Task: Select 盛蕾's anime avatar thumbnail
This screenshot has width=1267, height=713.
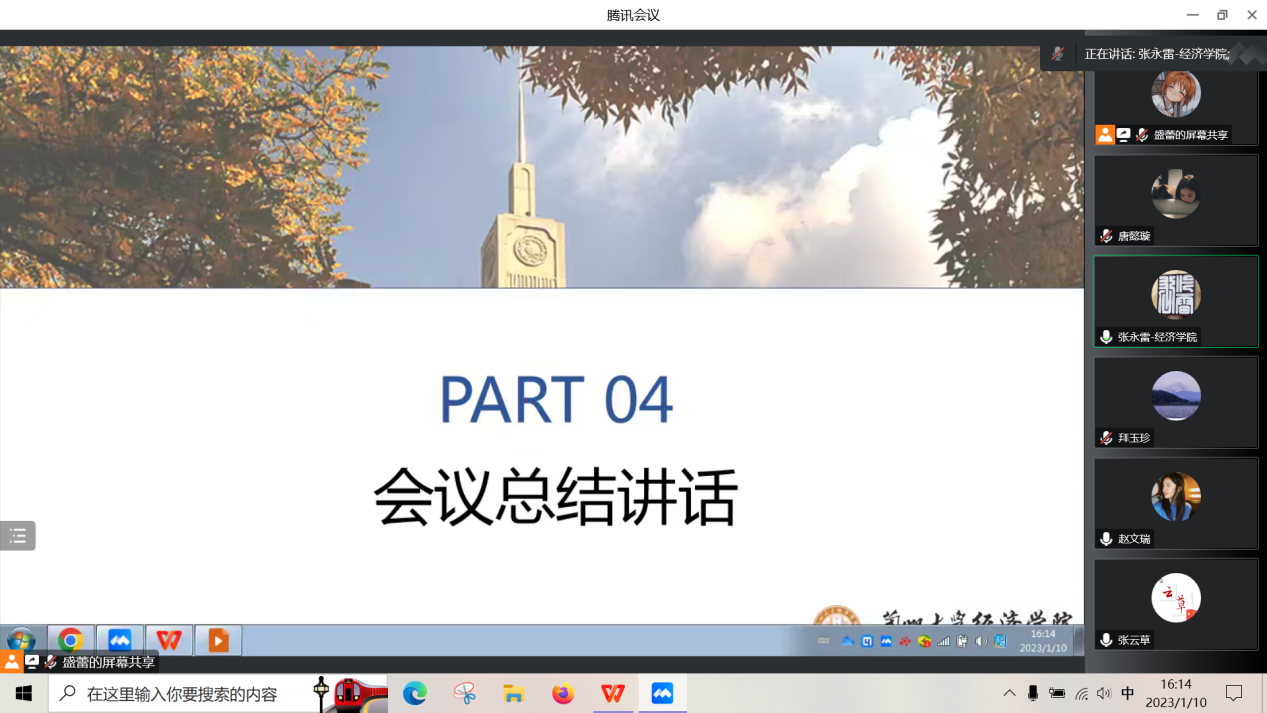Action: pyautogui.click(x=1176, y=93)
